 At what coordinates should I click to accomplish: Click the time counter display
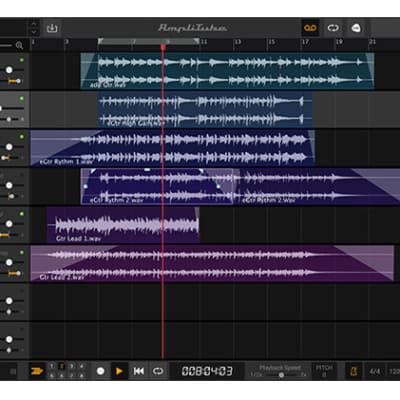pos(207,371)
